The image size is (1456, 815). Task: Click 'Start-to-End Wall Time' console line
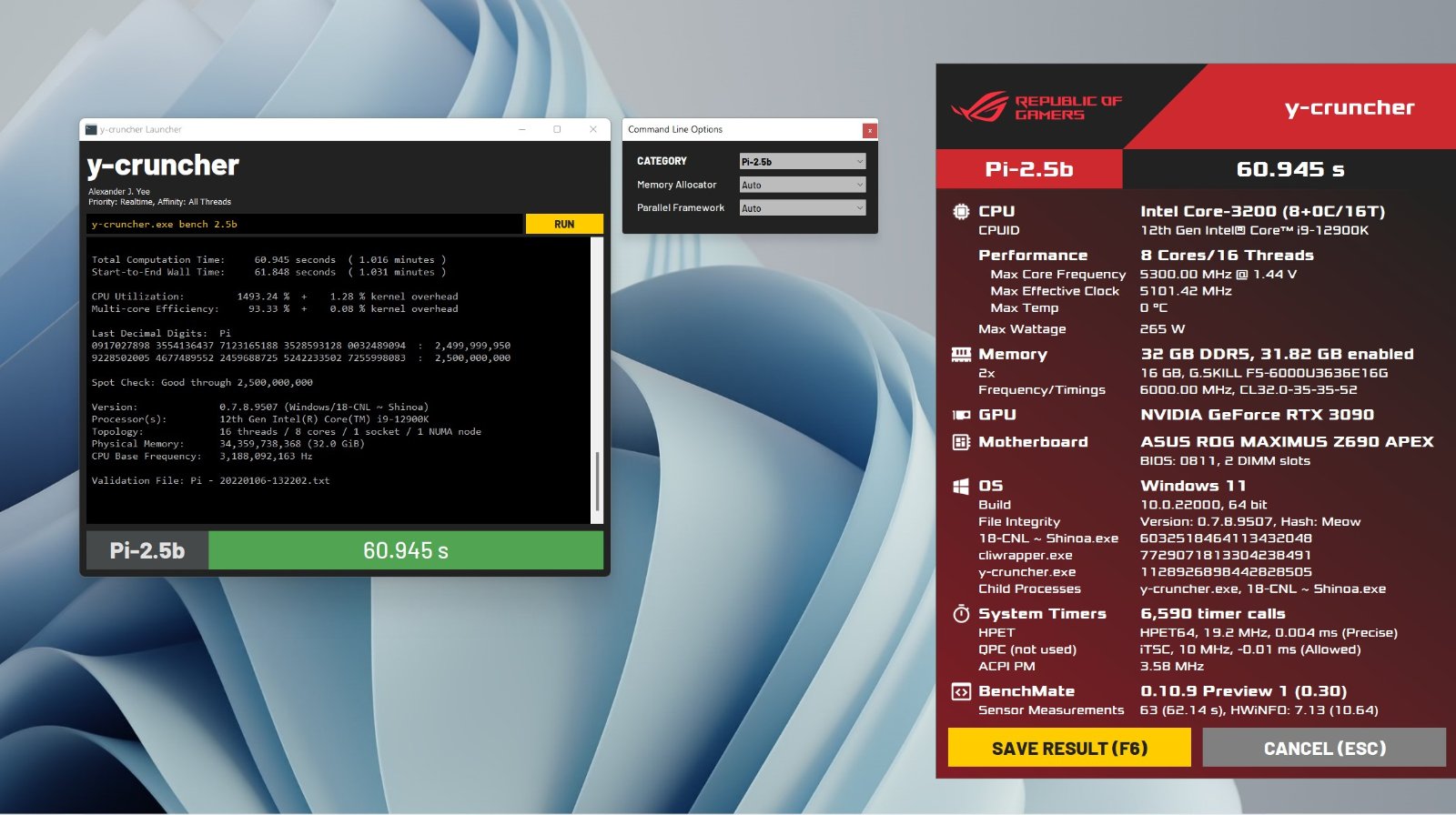coord(269,272)
